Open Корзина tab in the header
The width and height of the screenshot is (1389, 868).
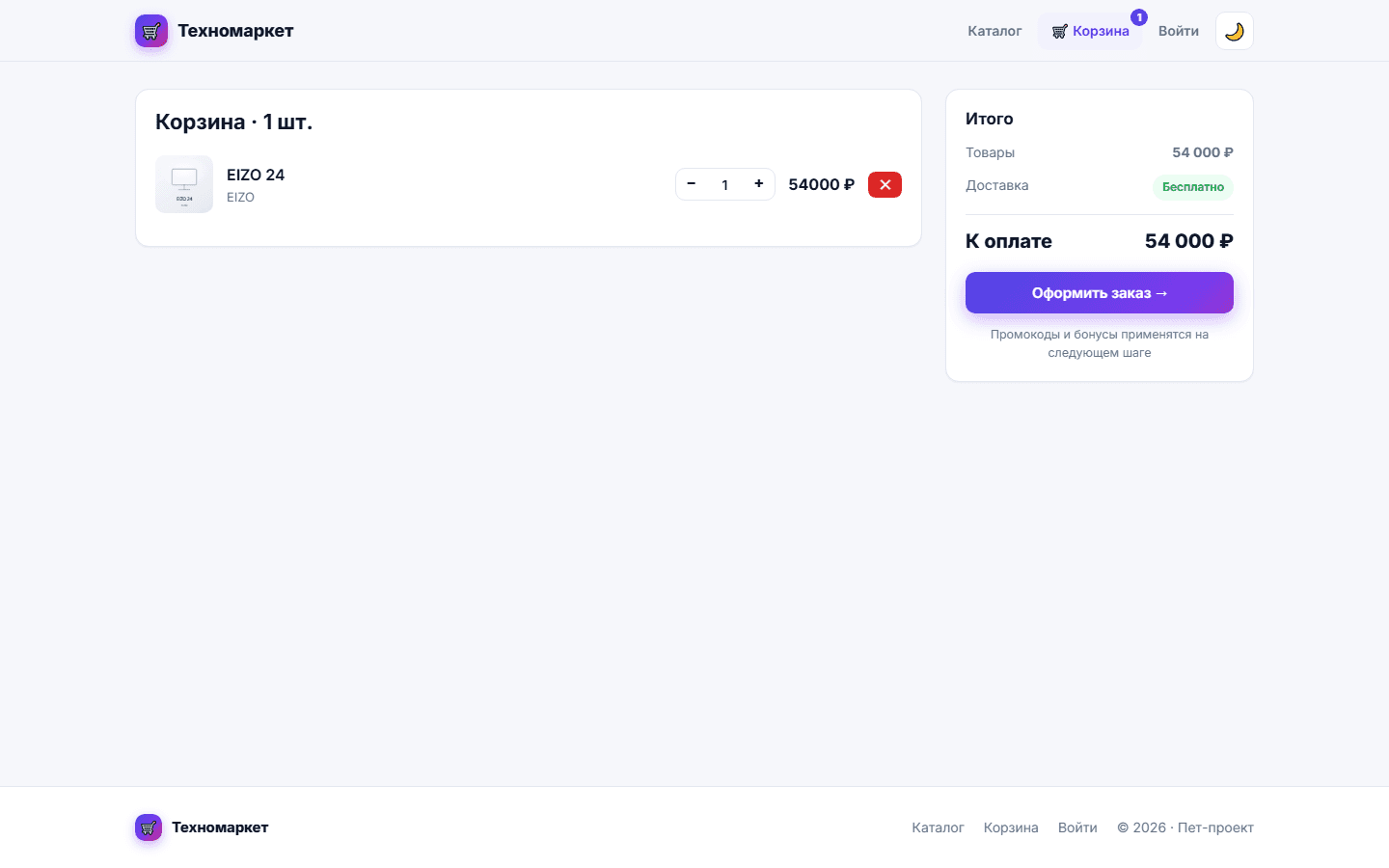1090,31
